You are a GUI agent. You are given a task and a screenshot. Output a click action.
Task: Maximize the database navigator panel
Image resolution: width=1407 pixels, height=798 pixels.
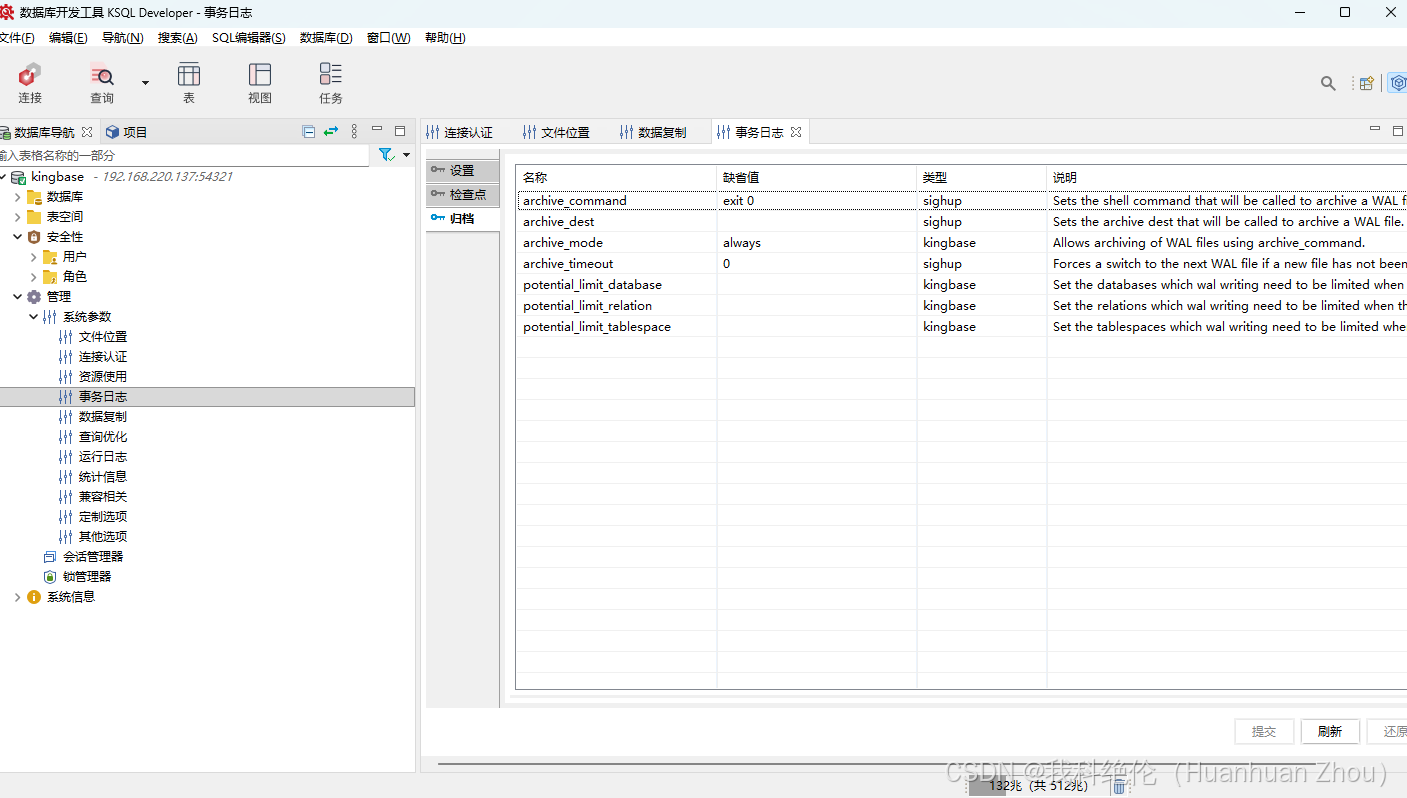[400, 130]
